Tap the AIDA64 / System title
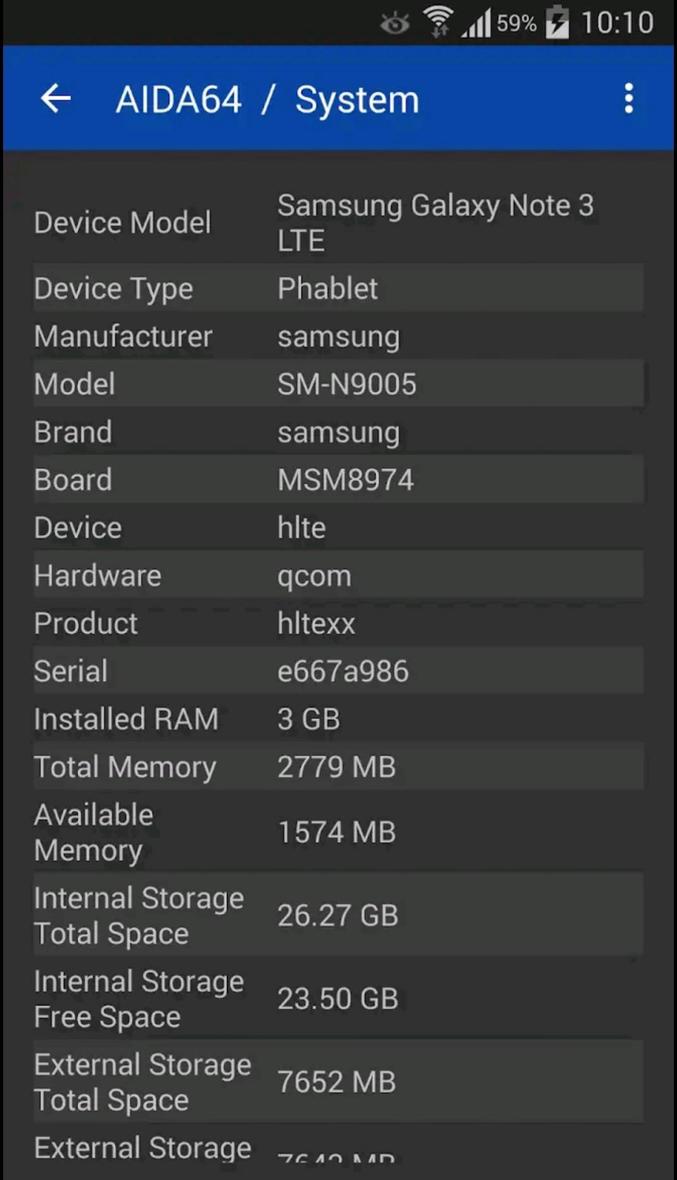 pos(268,98)
